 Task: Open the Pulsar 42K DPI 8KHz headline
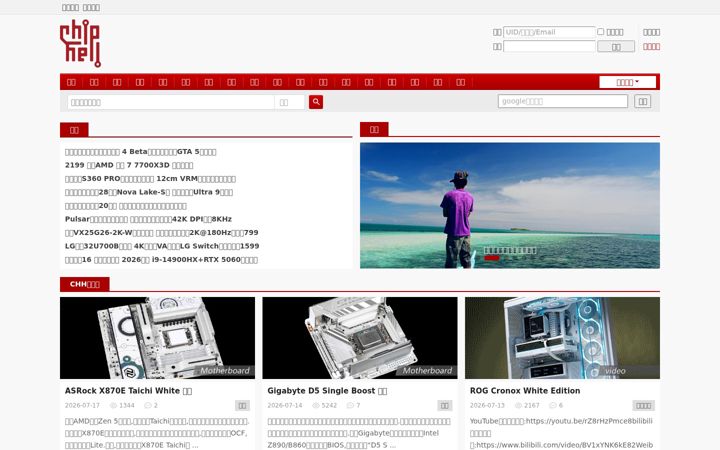point(148,219)
